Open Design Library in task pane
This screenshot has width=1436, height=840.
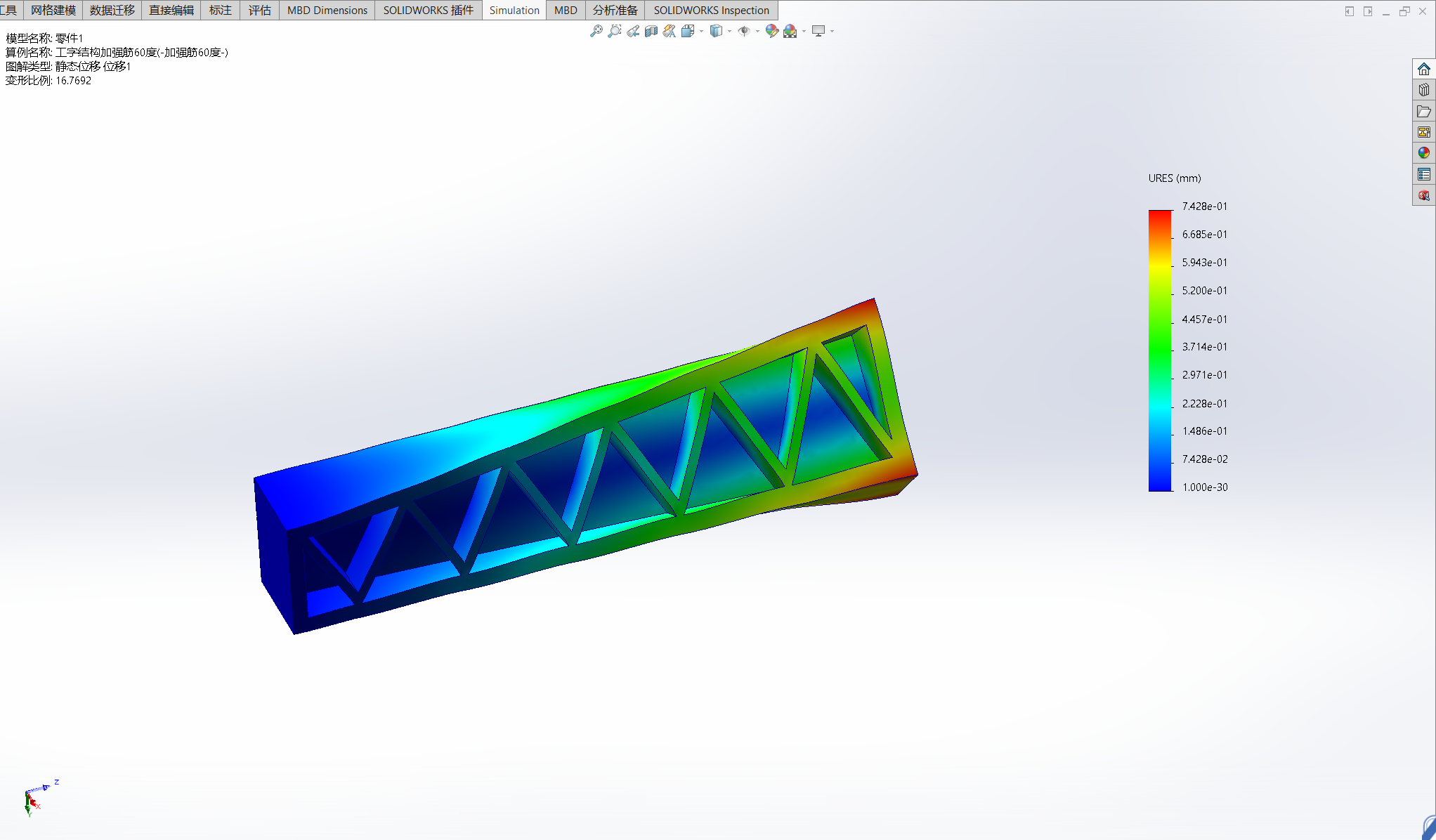point(1424,90)
